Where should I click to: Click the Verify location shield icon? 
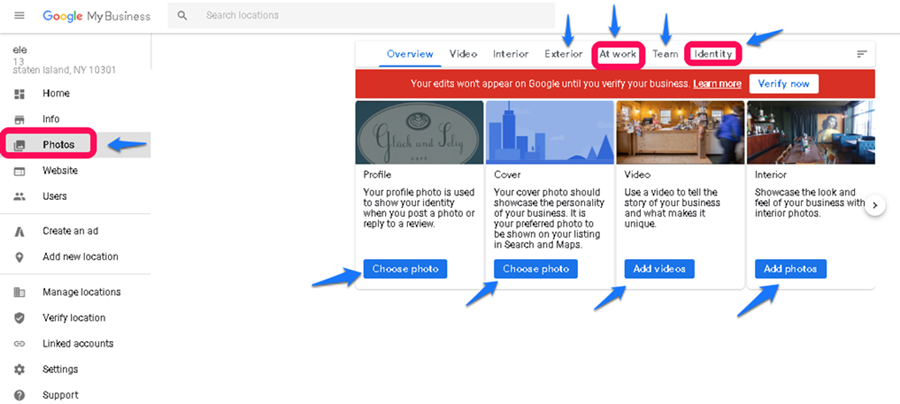(x=20, y=318)
